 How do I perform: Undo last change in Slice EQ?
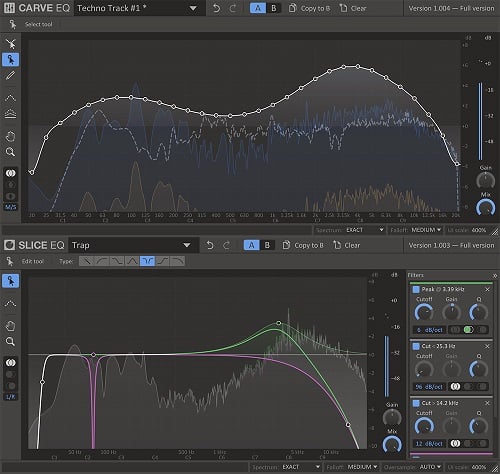pos(210,245)
